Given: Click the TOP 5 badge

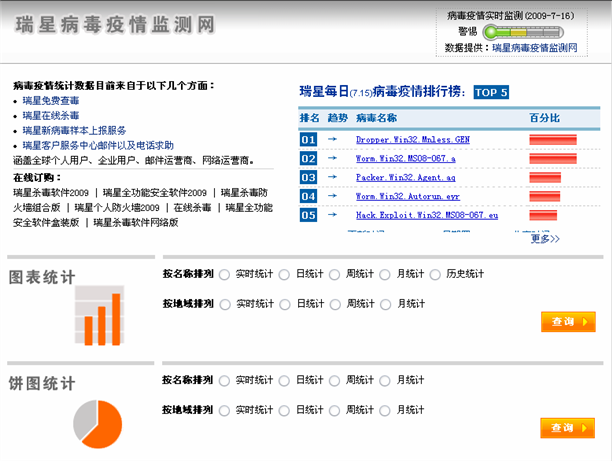Looking at the screenshot, I should tap(491, 93).
